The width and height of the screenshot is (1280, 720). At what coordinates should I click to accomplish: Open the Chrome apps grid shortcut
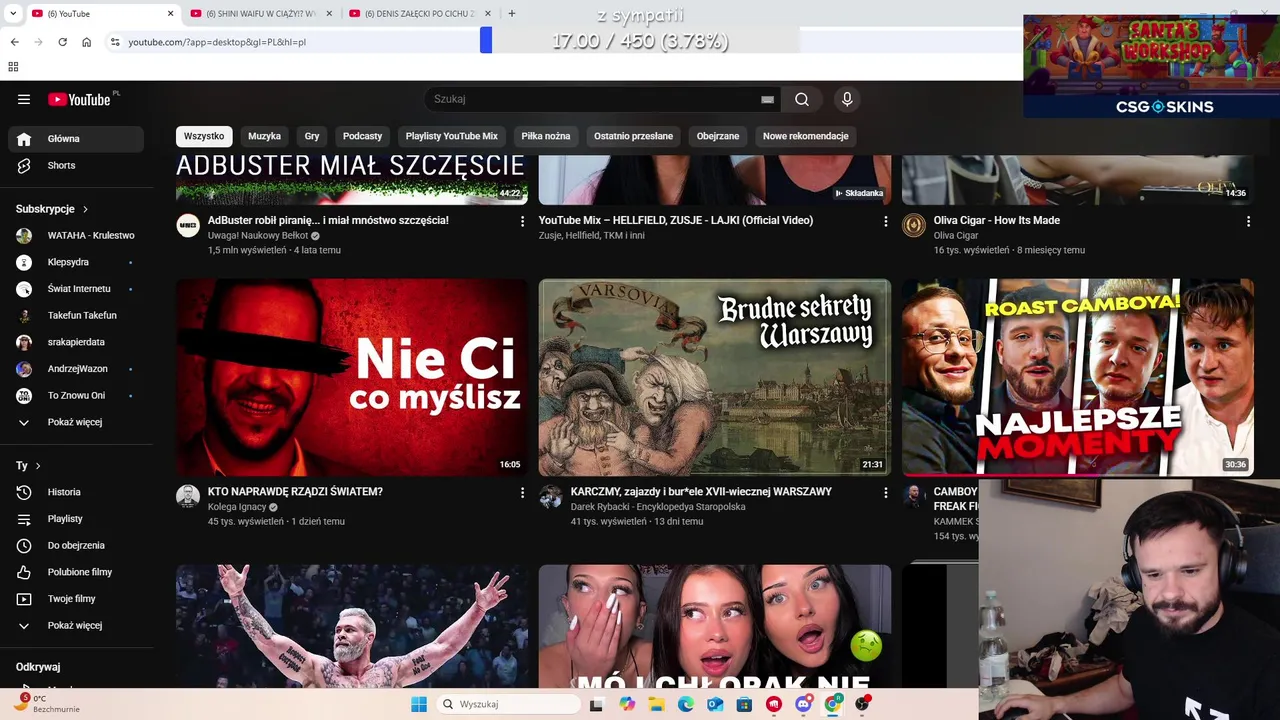pos(13,67)
